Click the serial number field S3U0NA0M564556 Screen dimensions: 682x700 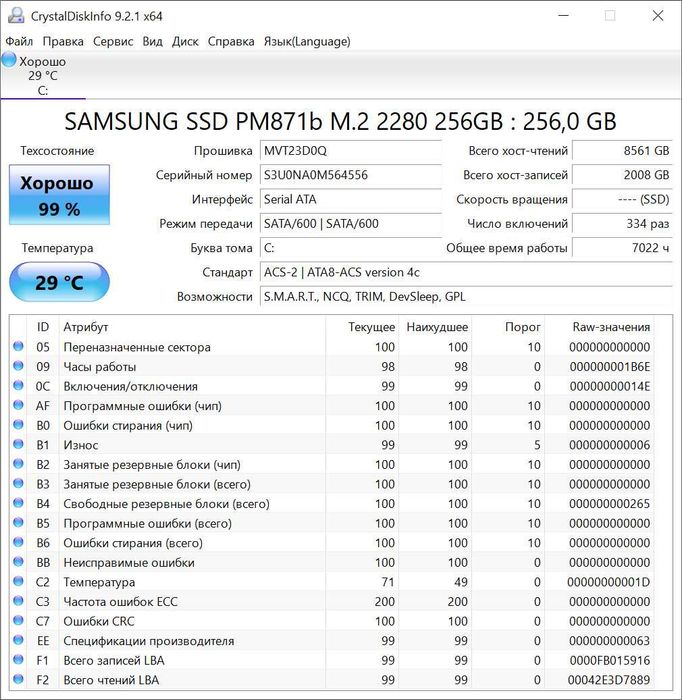pos(351,175)
